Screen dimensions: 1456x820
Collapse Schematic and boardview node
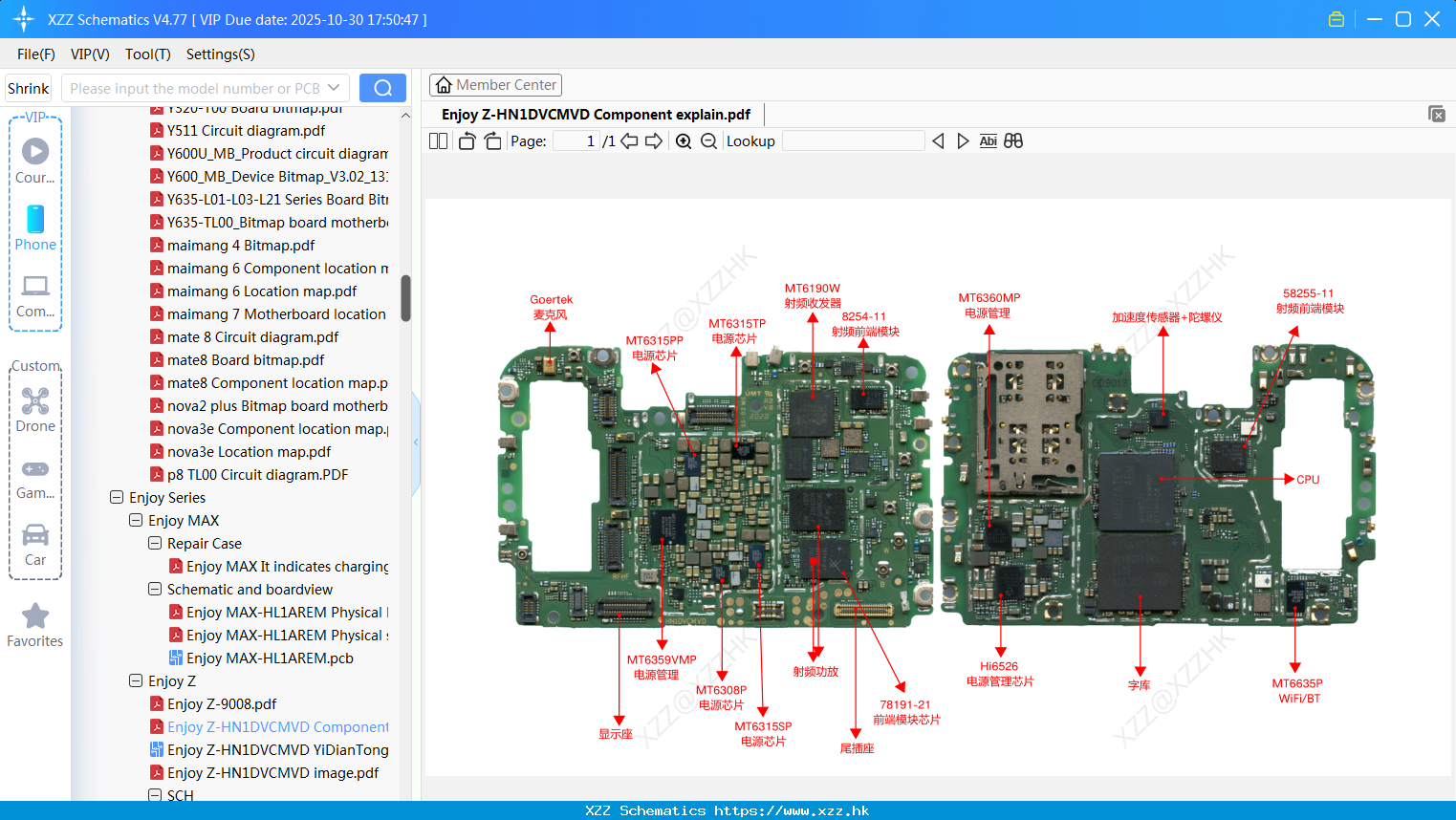[x=155, y=589]
